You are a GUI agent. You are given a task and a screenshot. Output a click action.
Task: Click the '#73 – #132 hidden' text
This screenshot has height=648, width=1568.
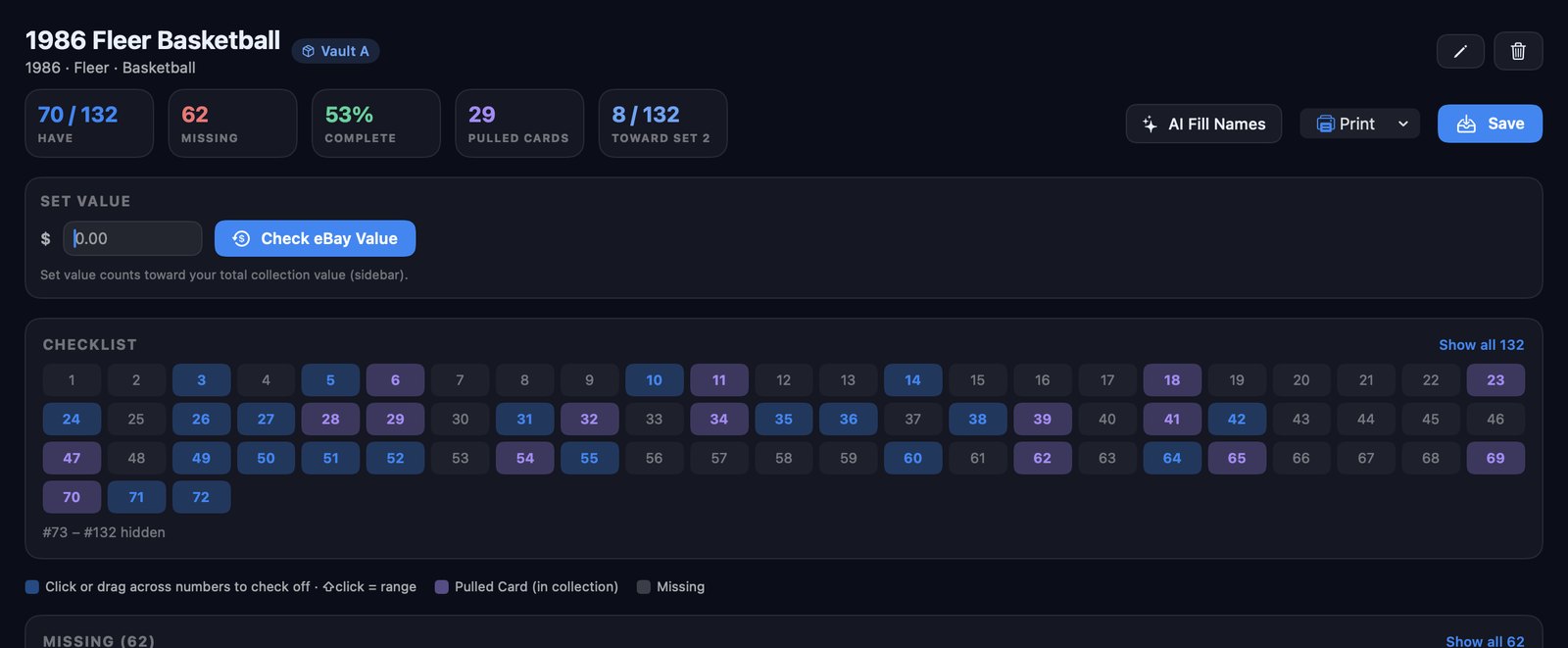pos(104,532)
